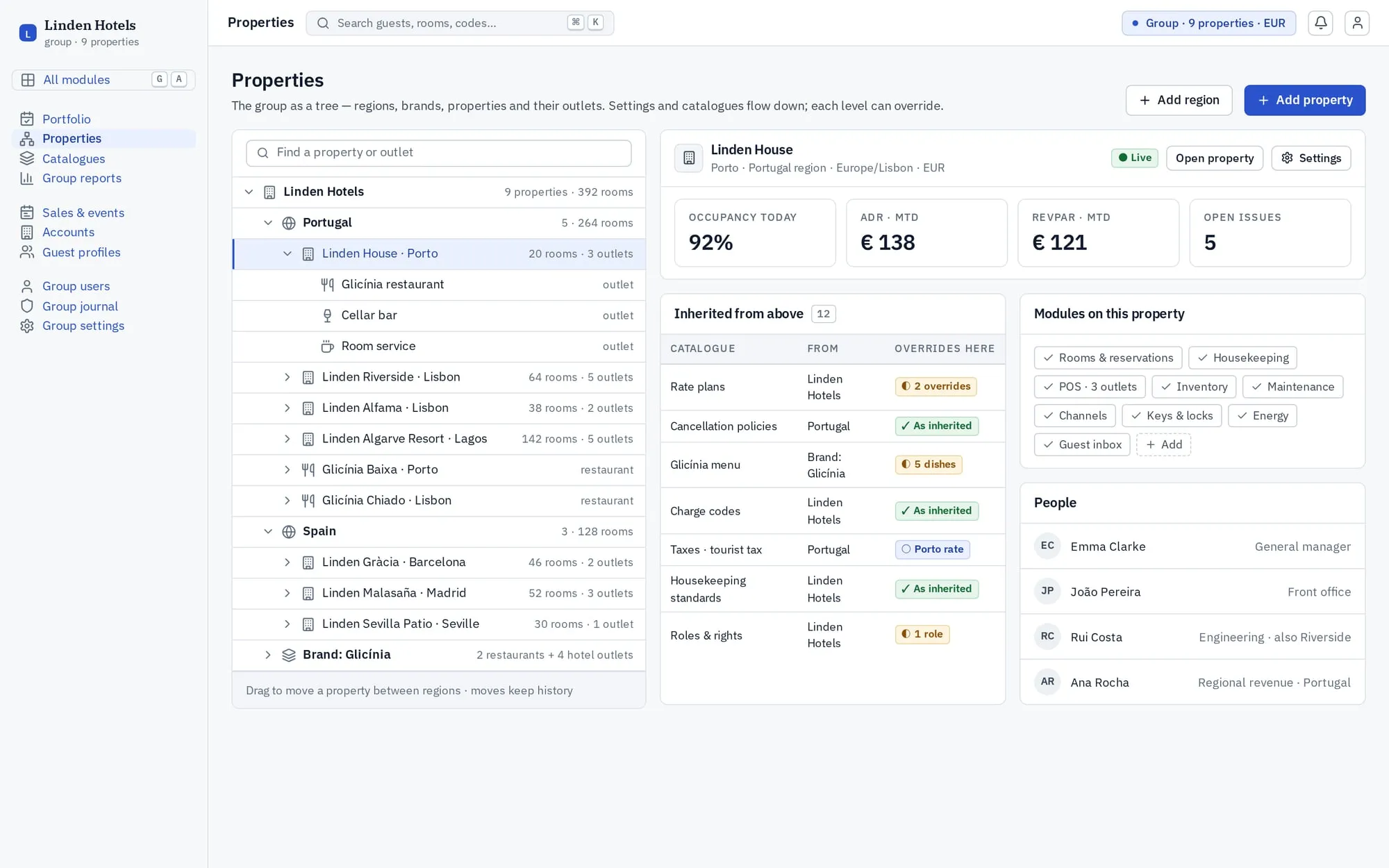This screenshot has width=1389, height=868.
Task: Toggle the Guest inbox module chip
Action: (x=1082, y=444)
